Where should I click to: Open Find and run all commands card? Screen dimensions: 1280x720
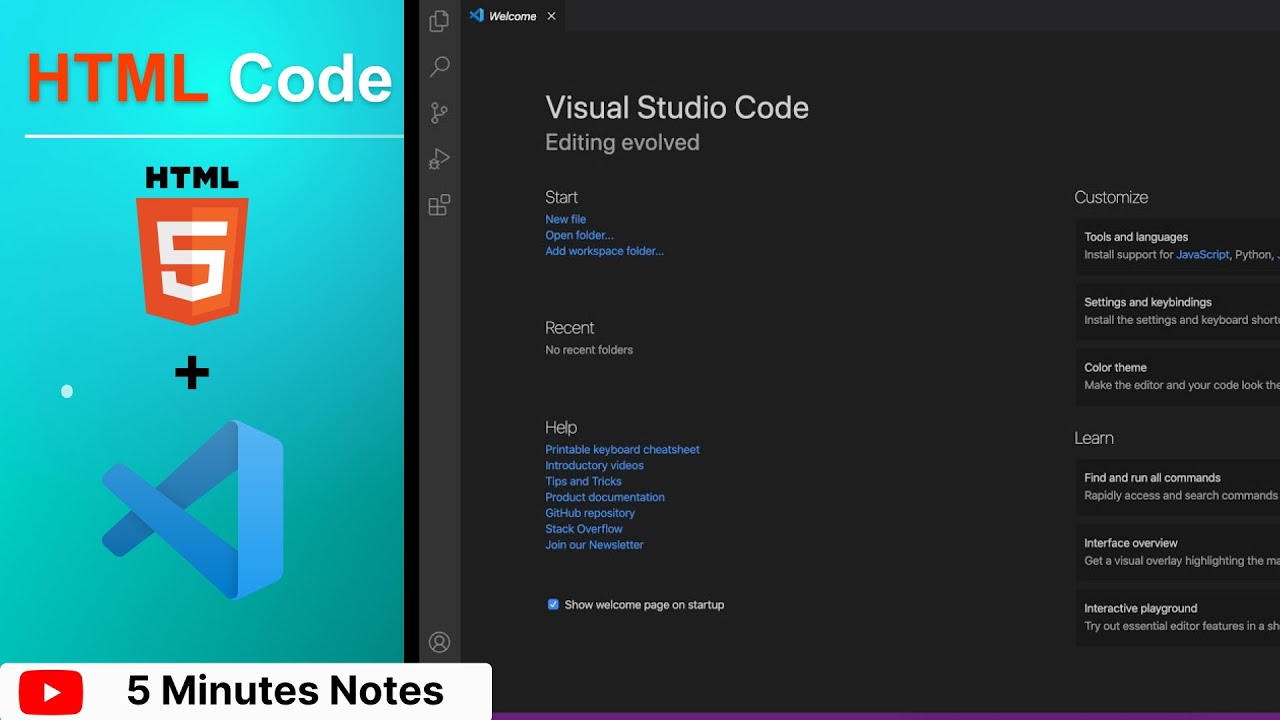tap(1178, 487)
